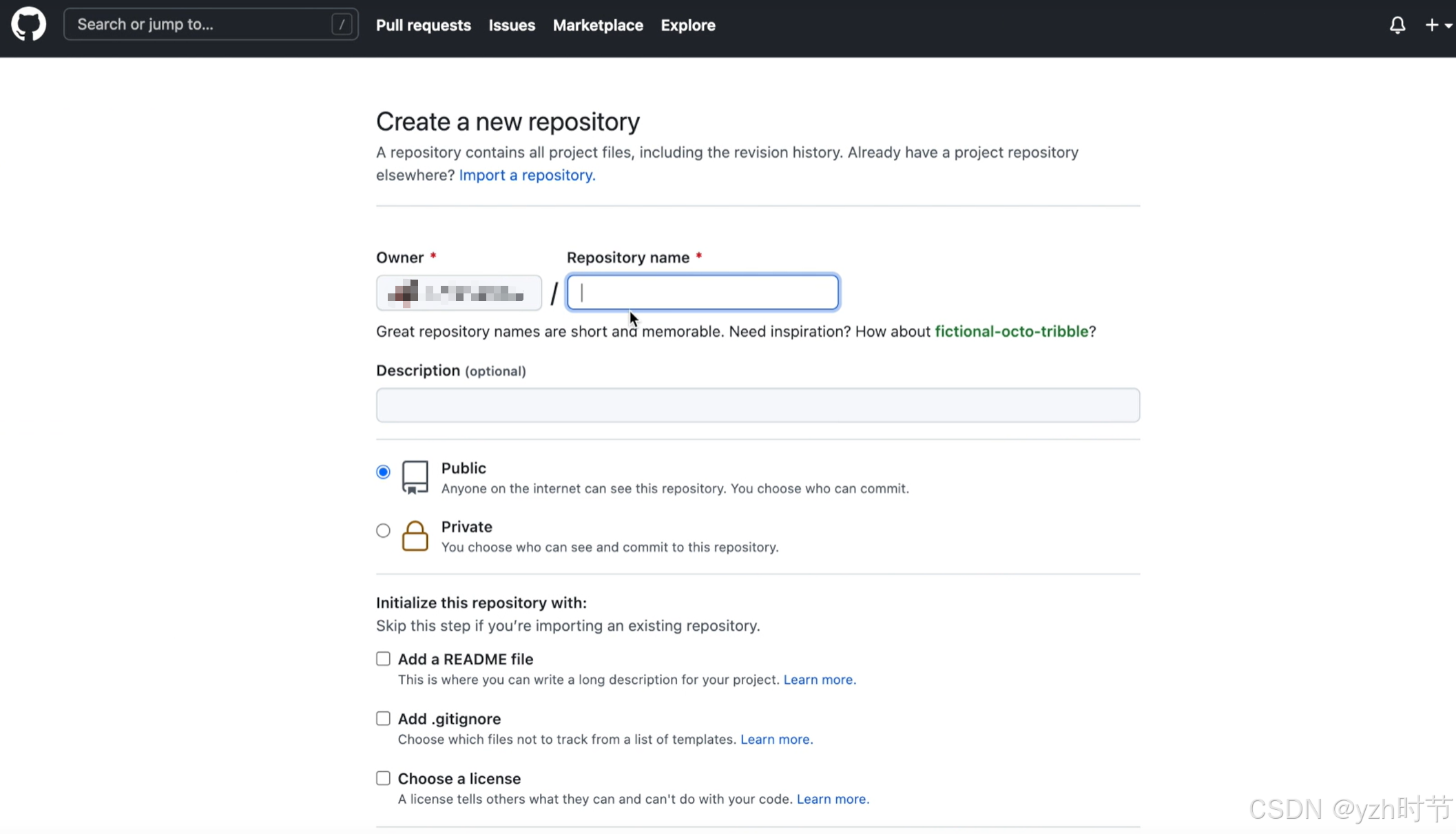Open the Owner dropdown

[x=459, y=293]
